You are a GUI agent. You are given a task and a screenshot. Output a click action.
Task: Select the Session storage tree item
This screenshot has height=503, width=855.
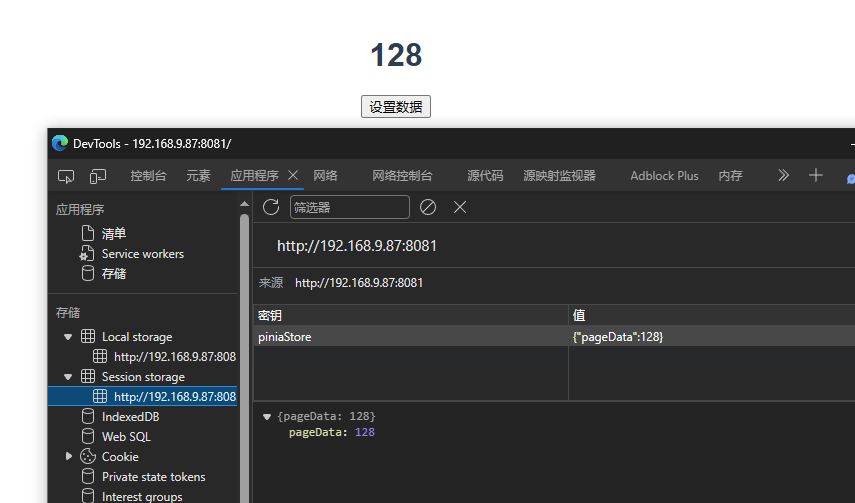tap(143, 377)
